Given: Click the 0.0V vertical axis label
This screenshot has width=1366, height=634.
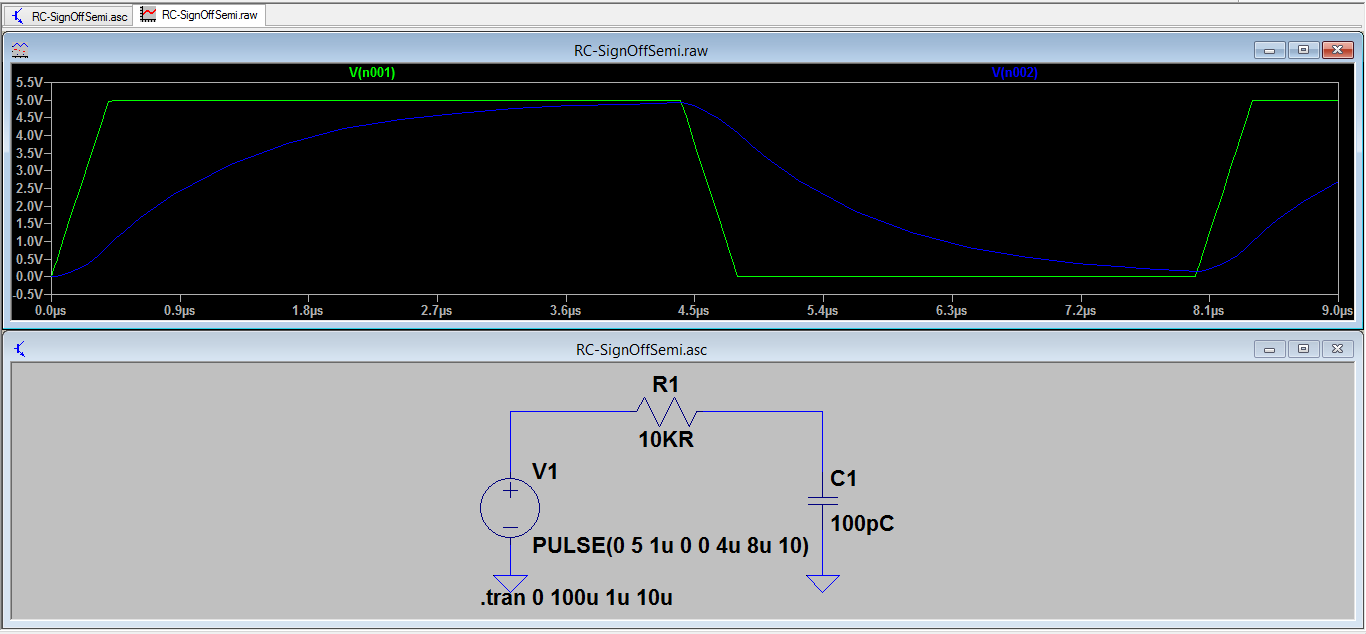Looking at the screenshot, I should tap(29, 276).
